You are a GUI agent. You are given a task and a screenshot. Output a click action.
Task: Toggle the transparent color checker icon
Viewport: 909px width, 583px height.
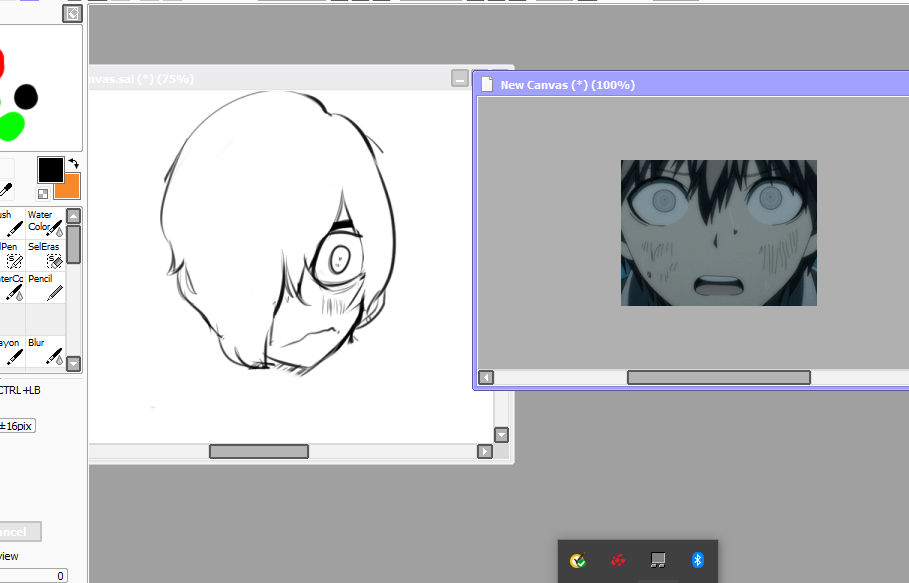click(43, 193)
